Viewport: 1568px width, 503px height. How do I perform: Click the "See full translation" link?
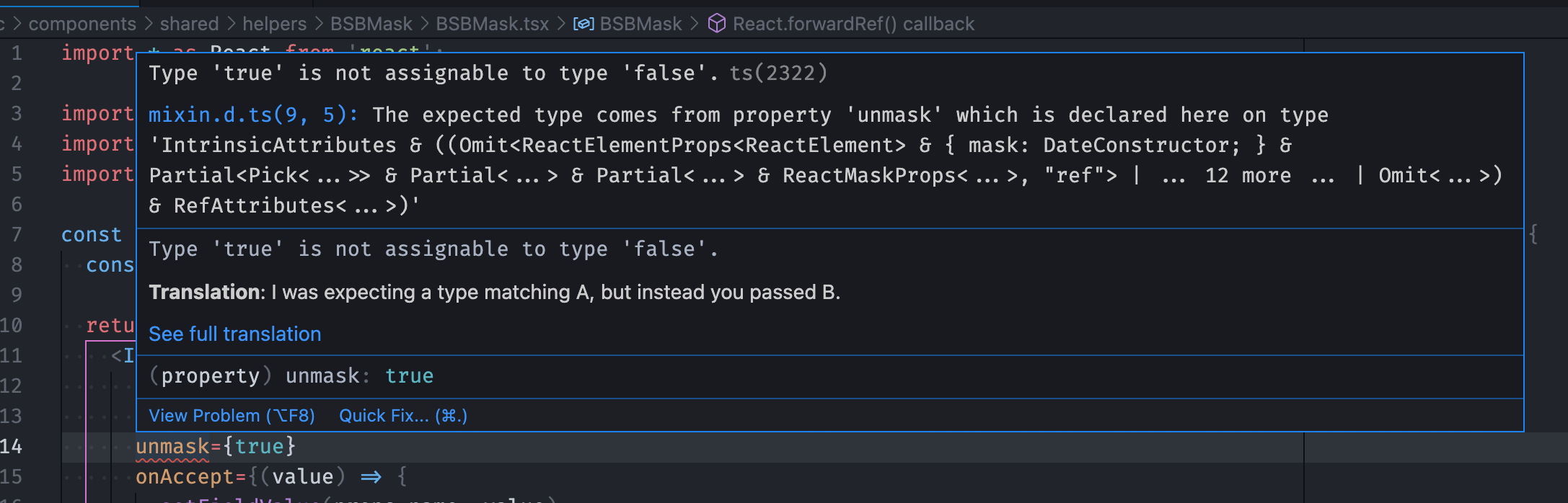(234, 334)
